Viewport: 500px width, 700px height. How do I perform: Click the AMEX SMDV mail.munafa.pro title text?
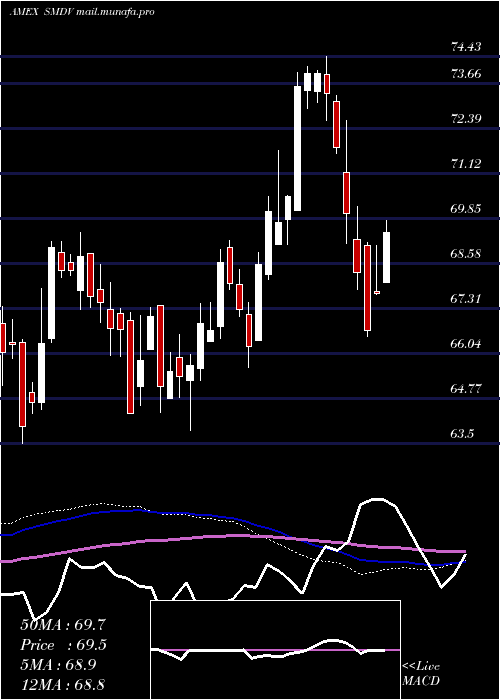[82, 12]
